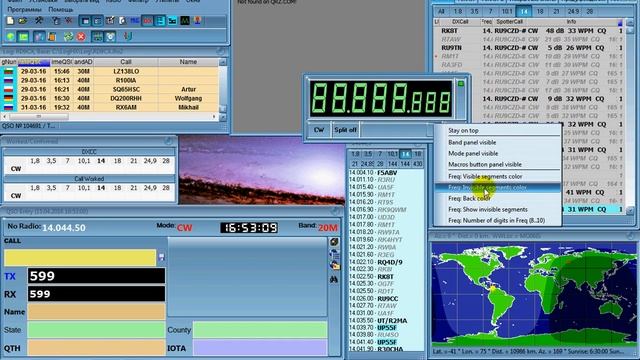Toggle the CW mode button under frequency display
The height and width of the screenshot is (360, 640).
(319, 130)
